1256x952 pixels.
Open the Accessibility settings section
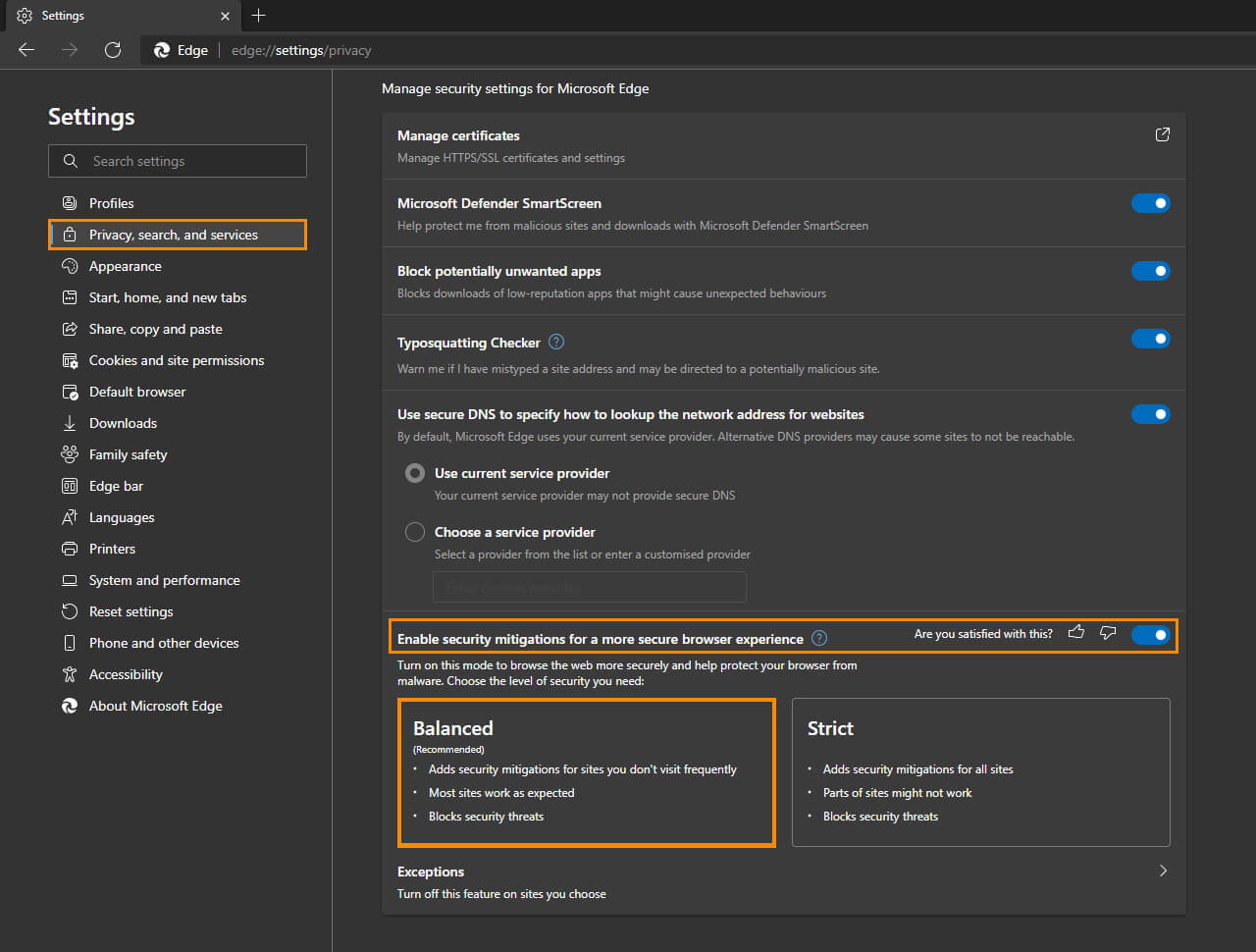[178, 674]
